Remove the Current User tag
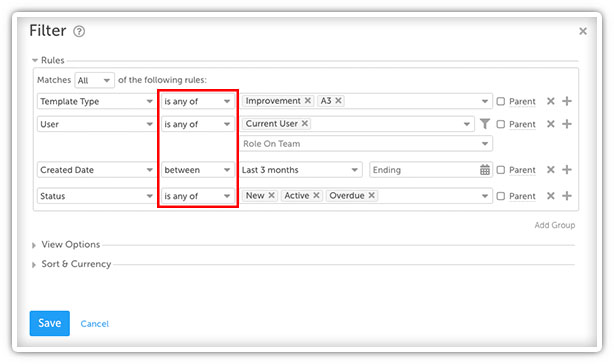The height and width of the screenshot is (364, 614). tap(305, 124)
